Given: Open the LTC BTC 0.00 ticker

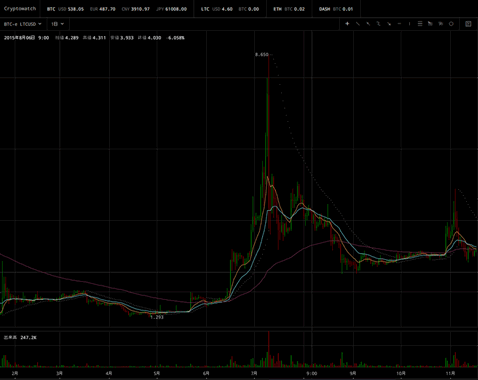Looking at the screenshot, I should (x=249, y=9).
